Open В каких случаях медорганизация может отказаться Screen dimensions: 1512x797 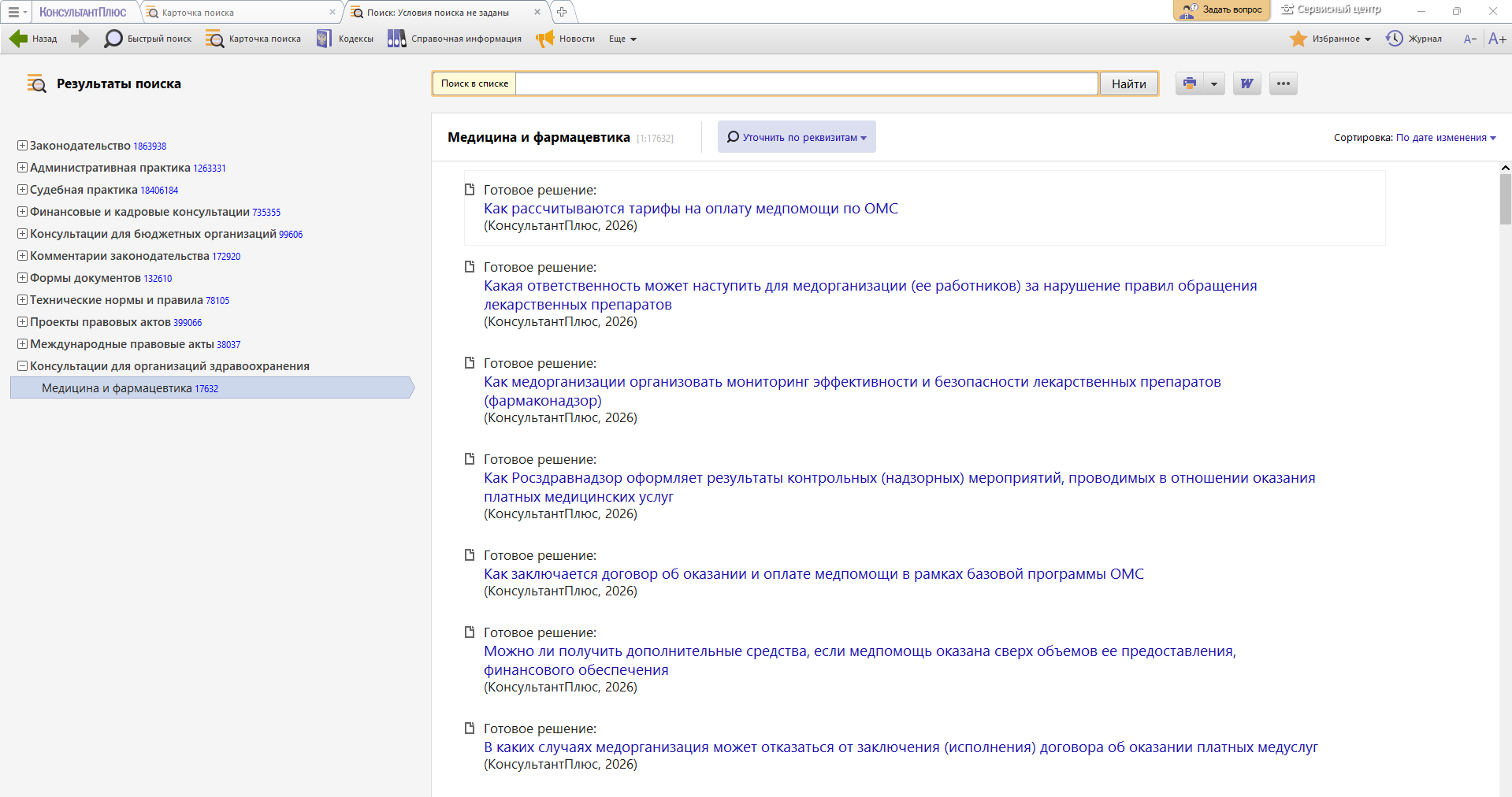(x=901, y=747)
